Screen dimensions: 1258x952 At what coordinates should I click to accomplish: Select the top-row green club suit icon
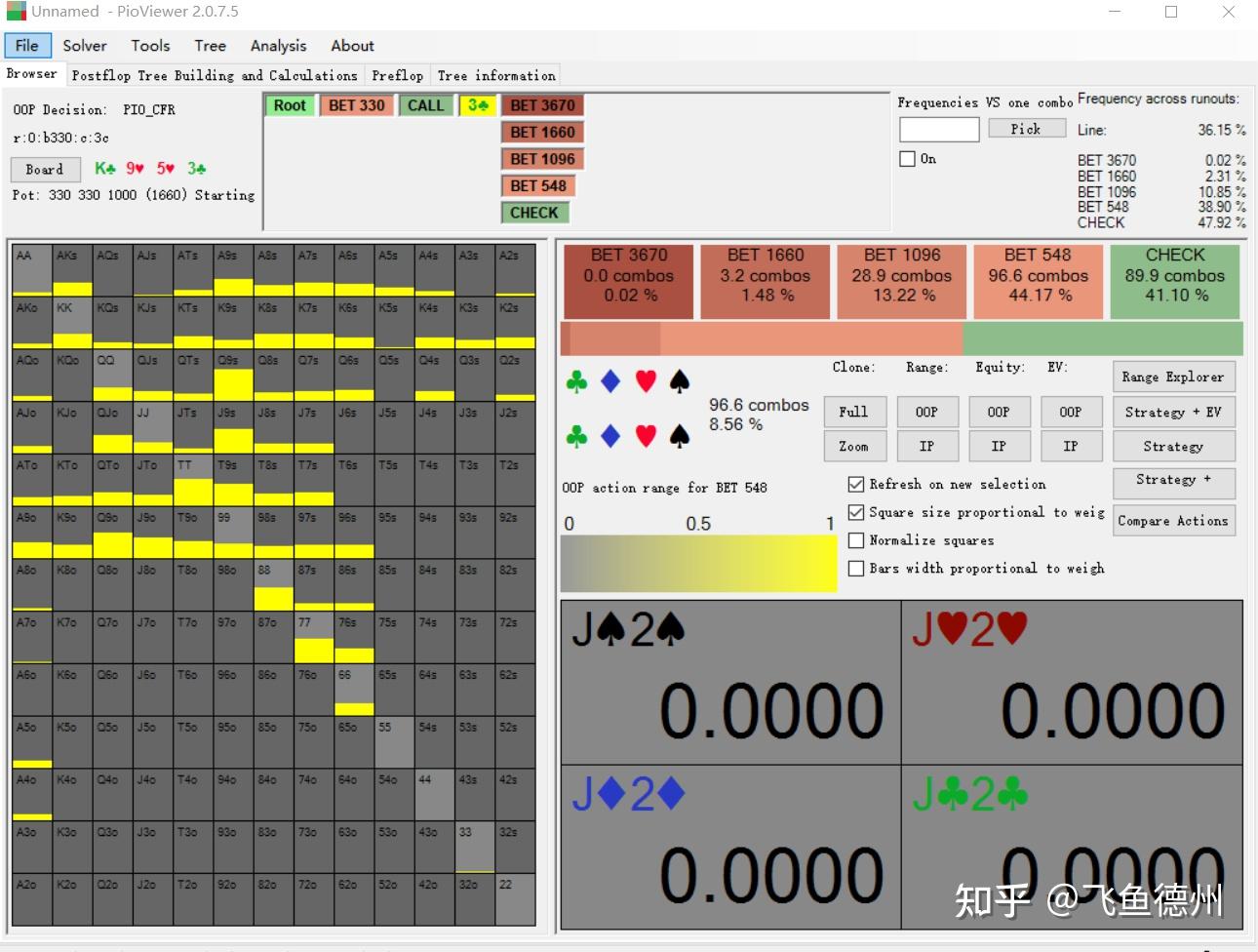click(x=576, y=381)
